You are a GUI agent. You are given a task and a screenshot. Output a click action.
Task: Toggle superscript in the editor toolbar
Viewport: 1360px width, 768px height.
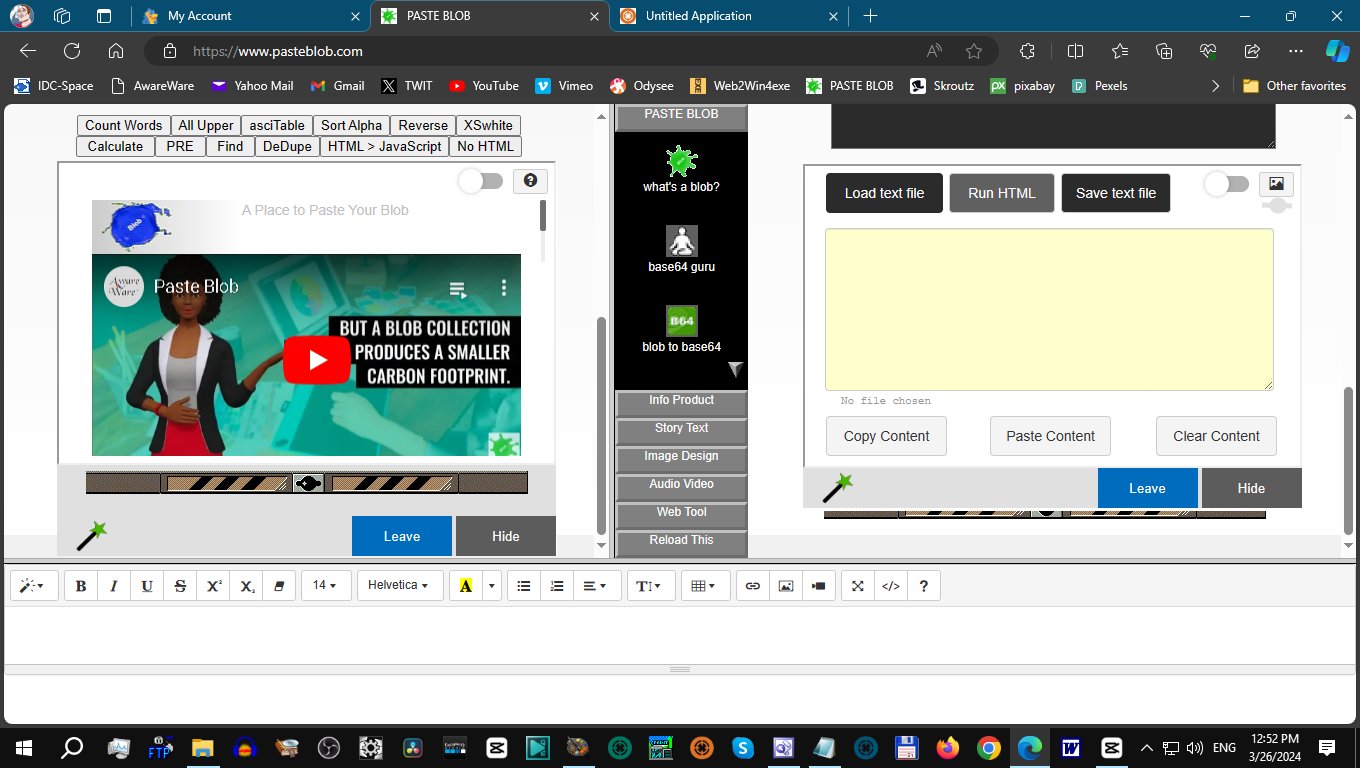[213, 585]
